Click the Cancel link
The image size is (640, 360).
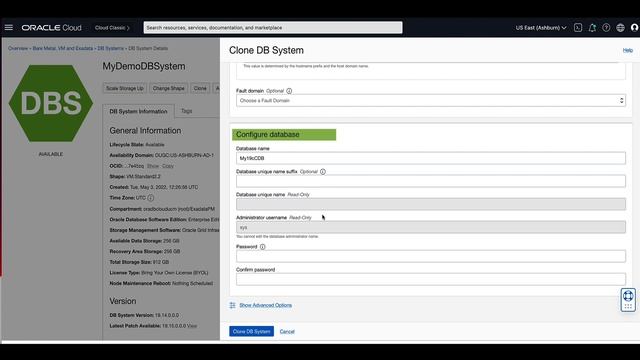(x=287, y=331)
